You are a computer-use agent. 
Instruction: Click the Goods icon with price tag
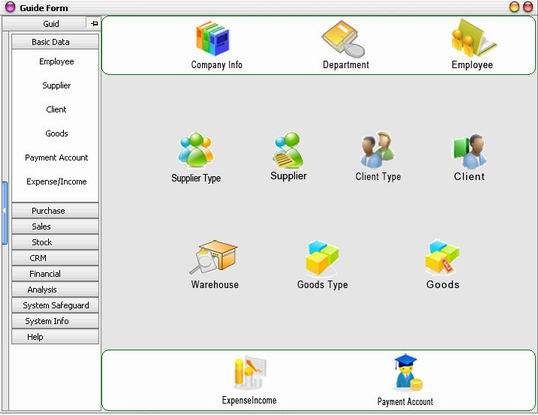coord(443,257)
